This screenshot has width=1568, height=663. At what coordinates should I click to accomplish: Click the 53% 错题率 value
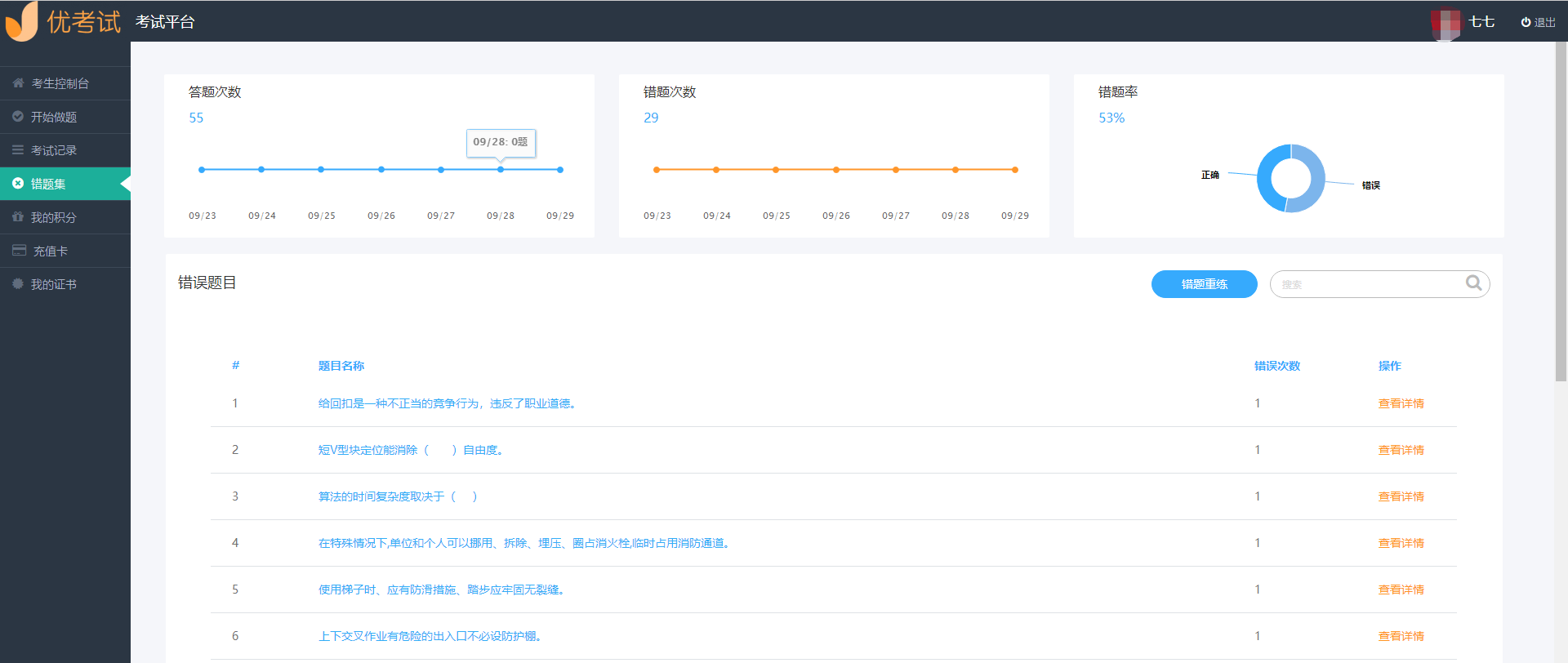(1111, 118)
